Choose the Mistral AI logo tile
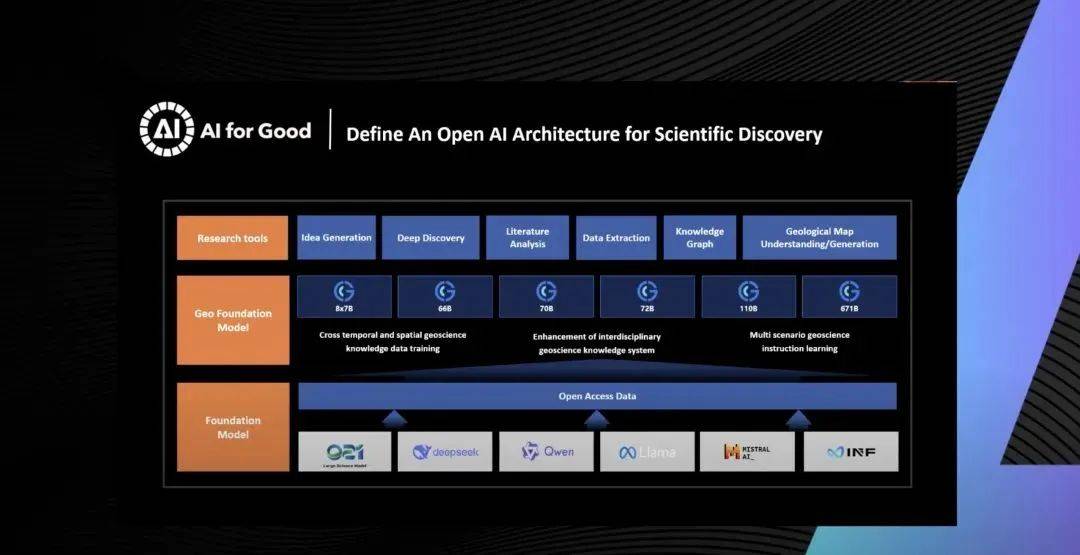This screenshot has height=555, width=1080. click(x=748, y=452)
